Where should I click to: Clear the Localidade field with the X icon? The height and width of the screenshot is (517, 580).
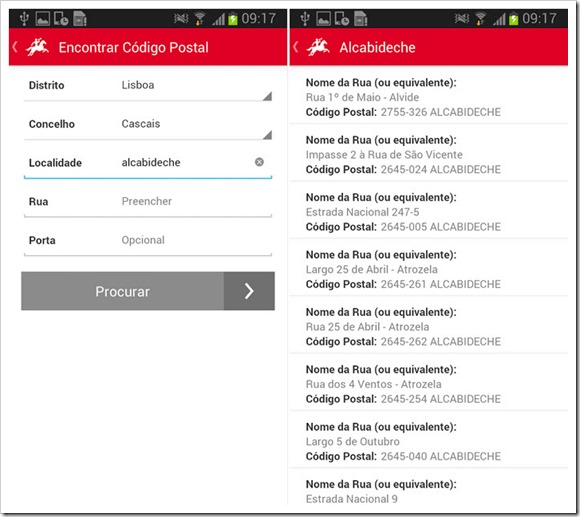(259, 162)
